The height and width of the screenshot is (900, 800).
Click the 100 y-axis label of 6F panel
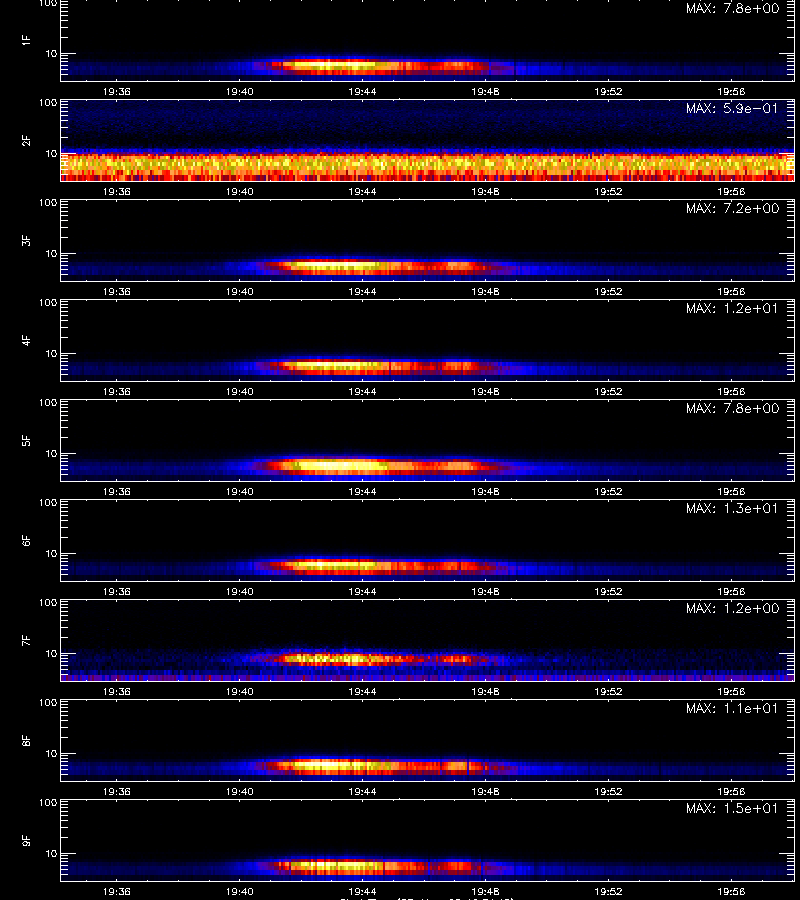48,503
